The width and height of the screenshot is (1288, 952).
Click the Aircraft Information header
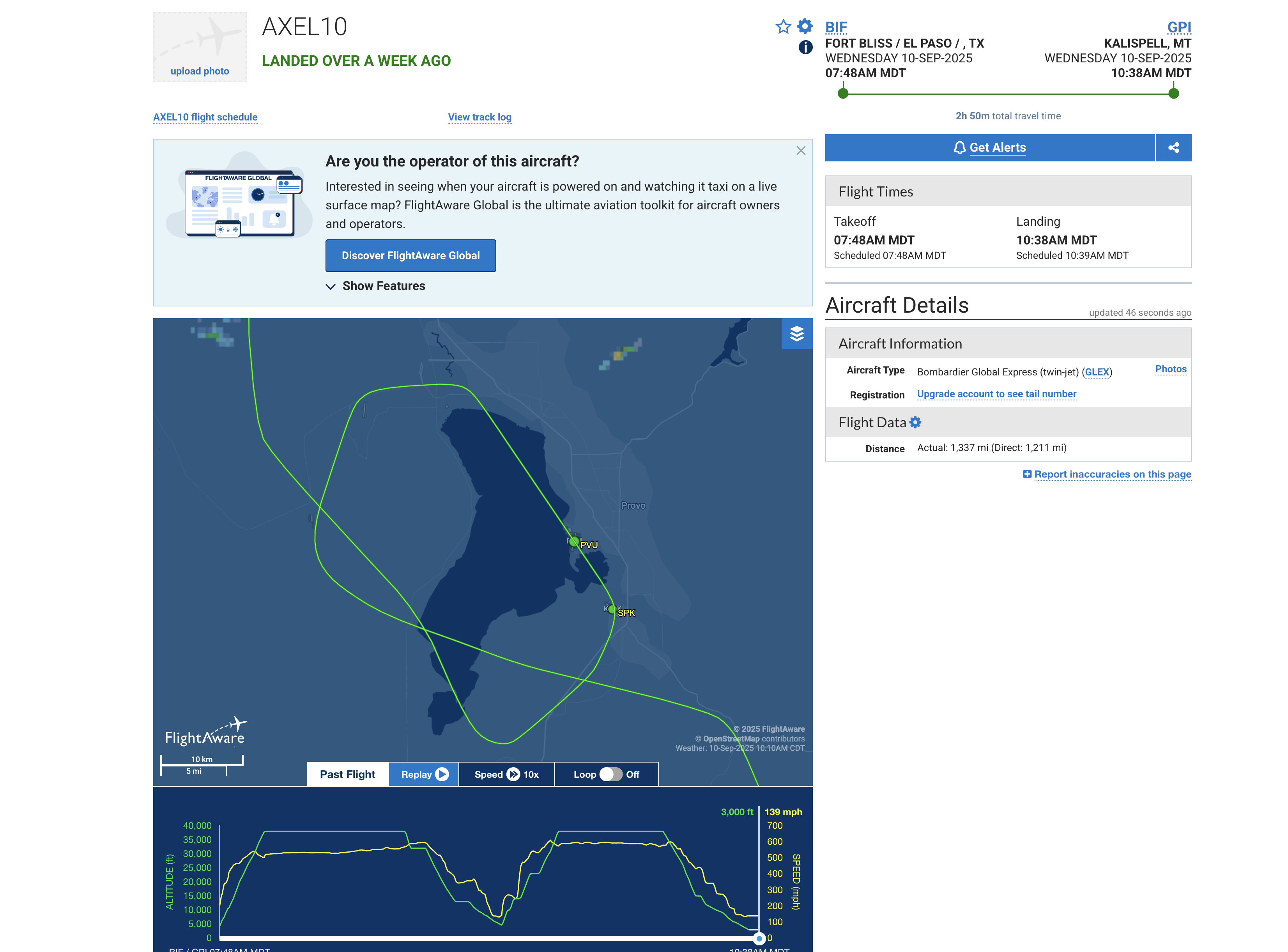click(1008, 343)
